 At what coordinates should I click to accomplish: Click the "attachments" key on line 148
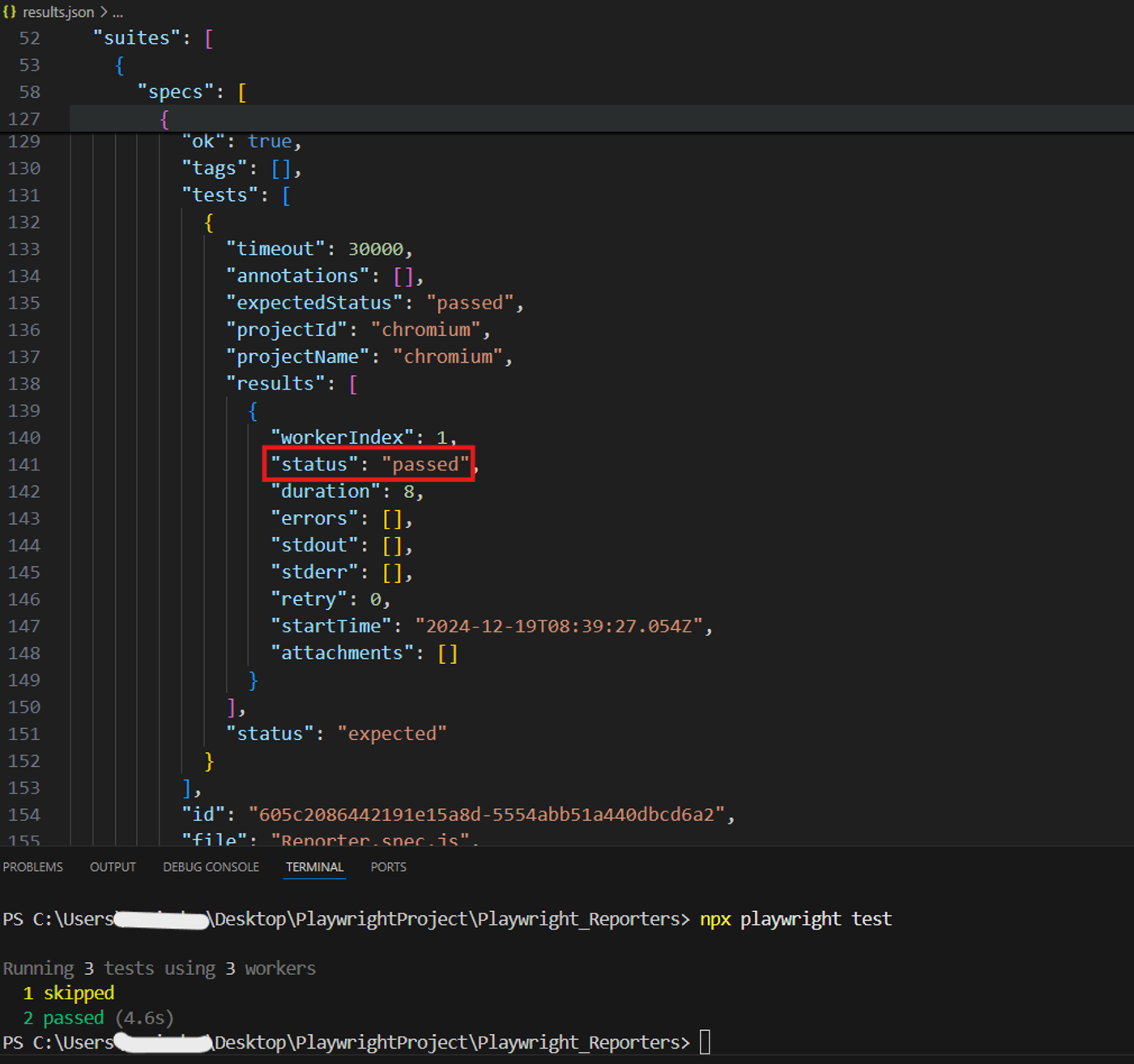click(342, 653)
